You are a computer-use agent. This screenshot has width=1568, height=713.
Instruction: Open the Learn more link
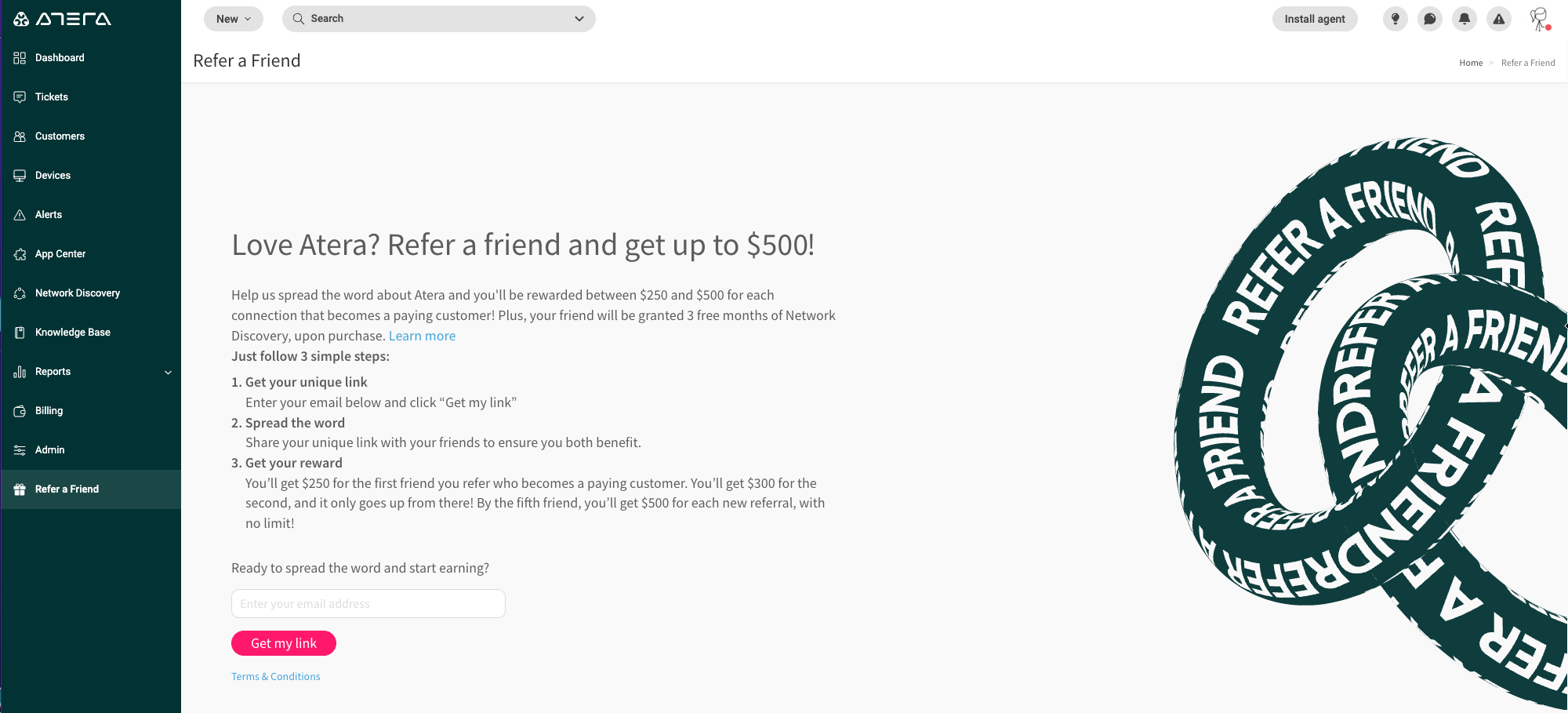pyautogui.click(x=422, y=336)
